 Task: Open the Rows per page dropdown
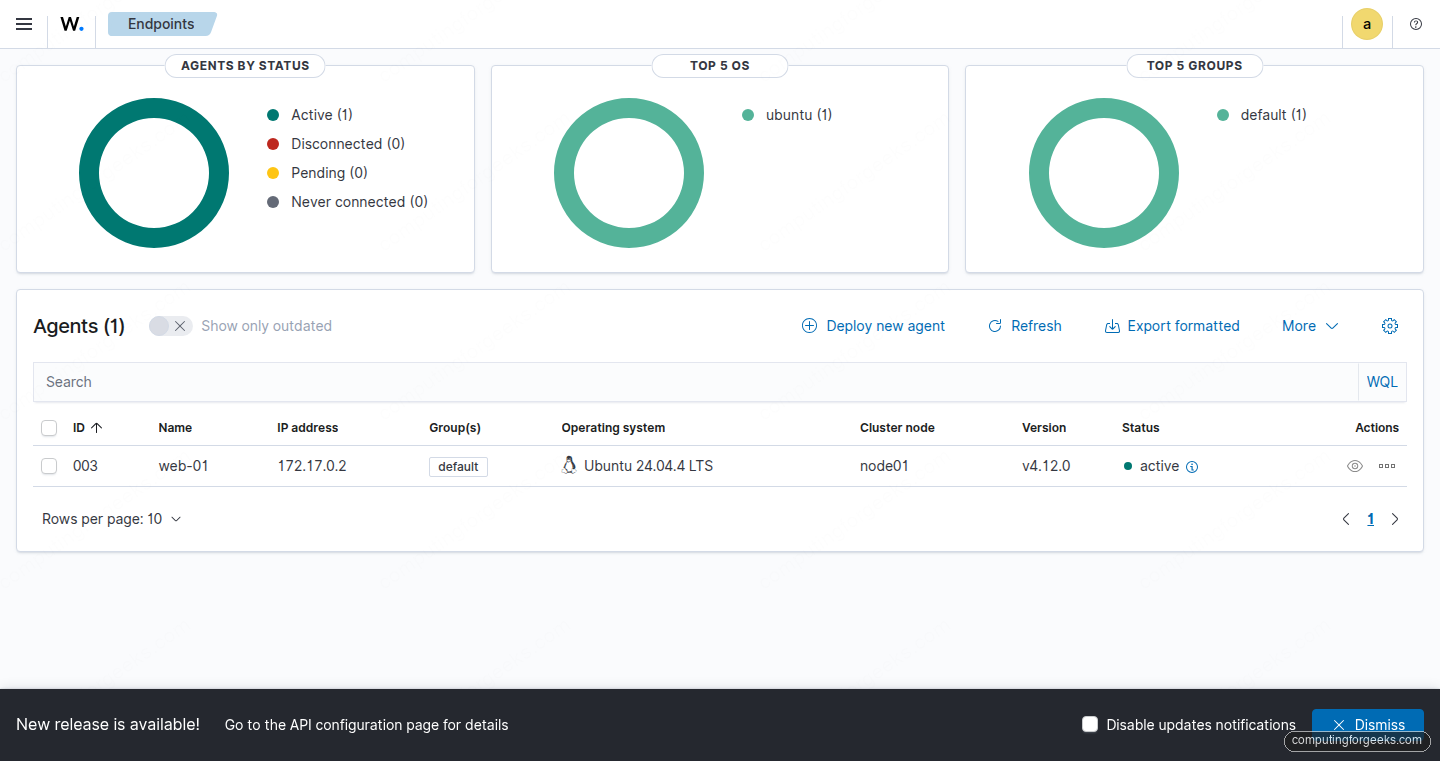tap(111, 518)
